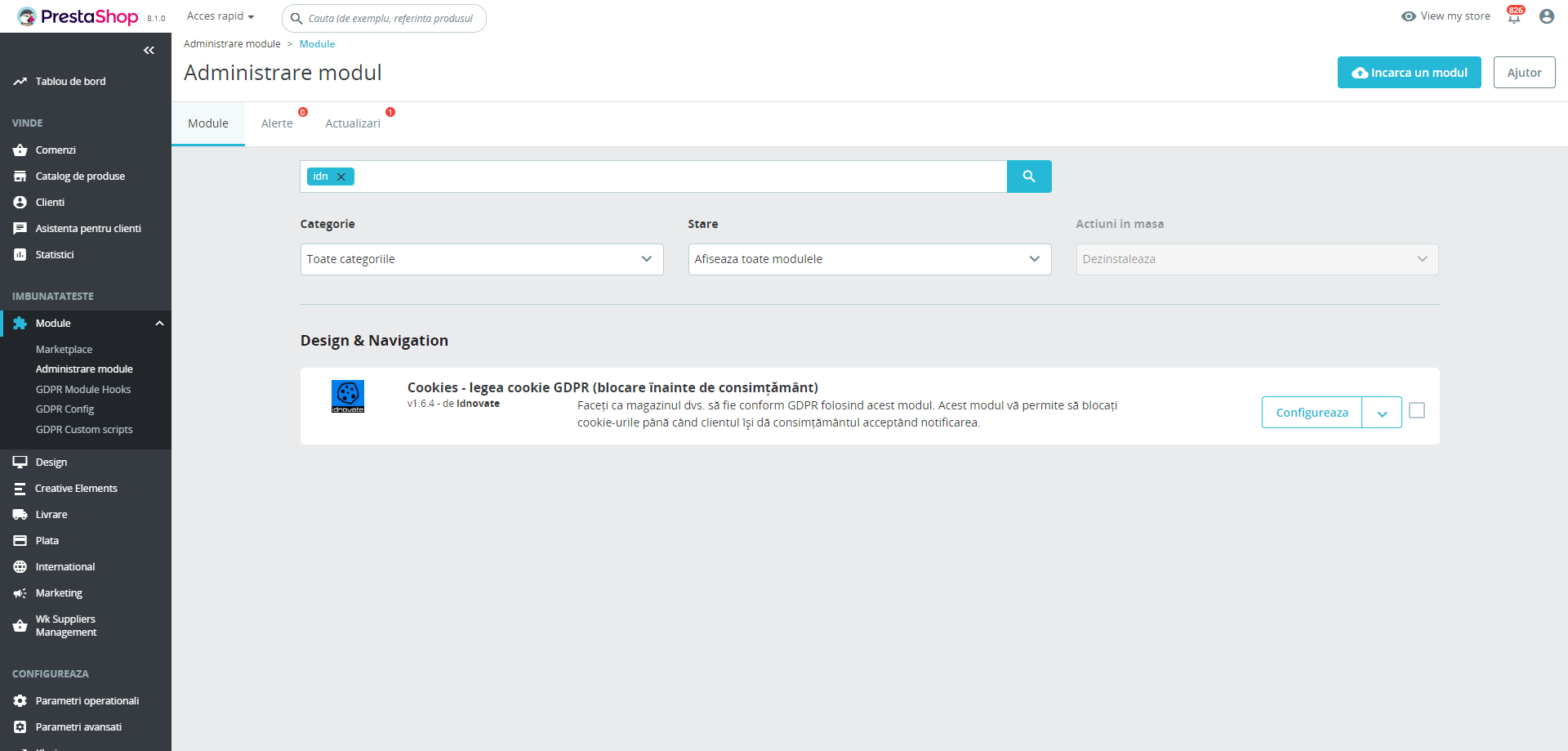Click the Parametri operationali gear icon

[20, 701]
